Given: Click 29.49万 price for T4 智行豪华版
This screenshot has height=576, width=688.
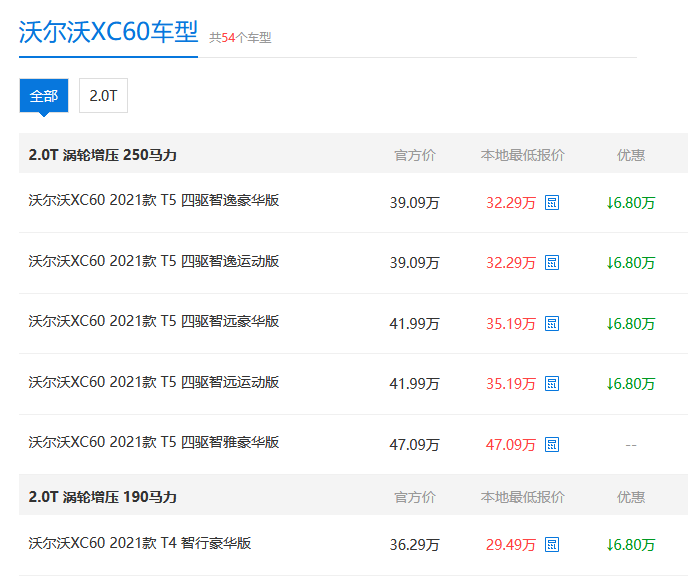Looking at the screenshot, I should click(x=511, y=545).
